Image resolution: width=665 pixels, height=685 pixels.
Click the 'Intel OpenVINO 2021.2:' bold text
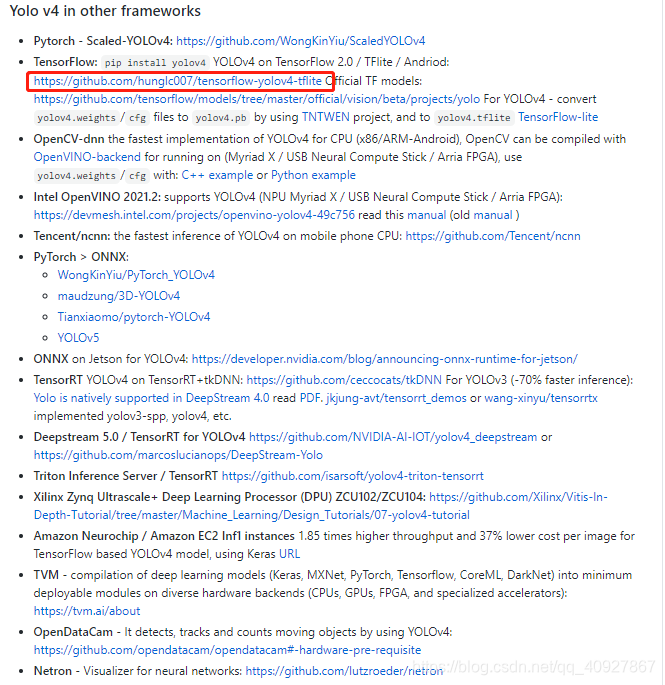click(x=97, y=197)
